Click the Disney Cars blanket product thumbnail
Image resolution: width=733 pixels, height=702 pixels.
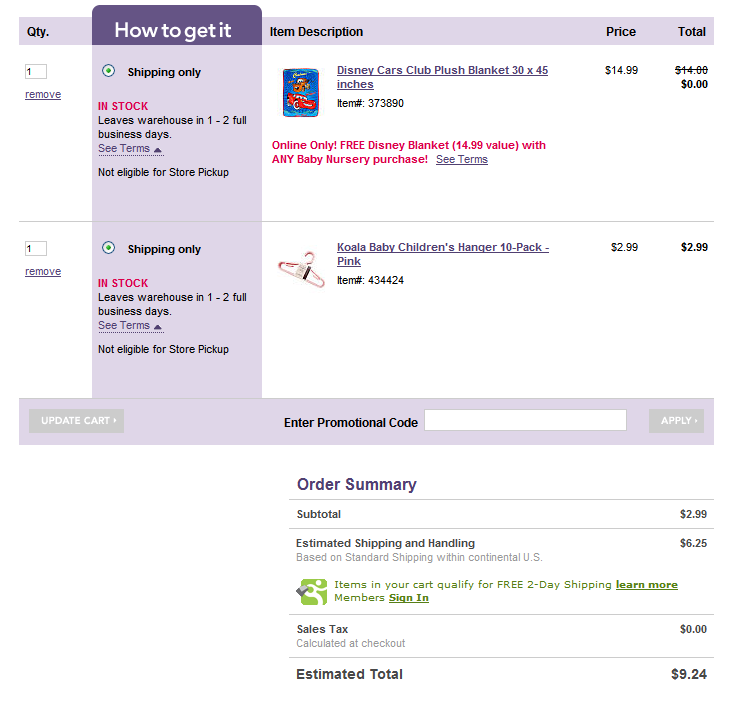[x=301, y=93]
